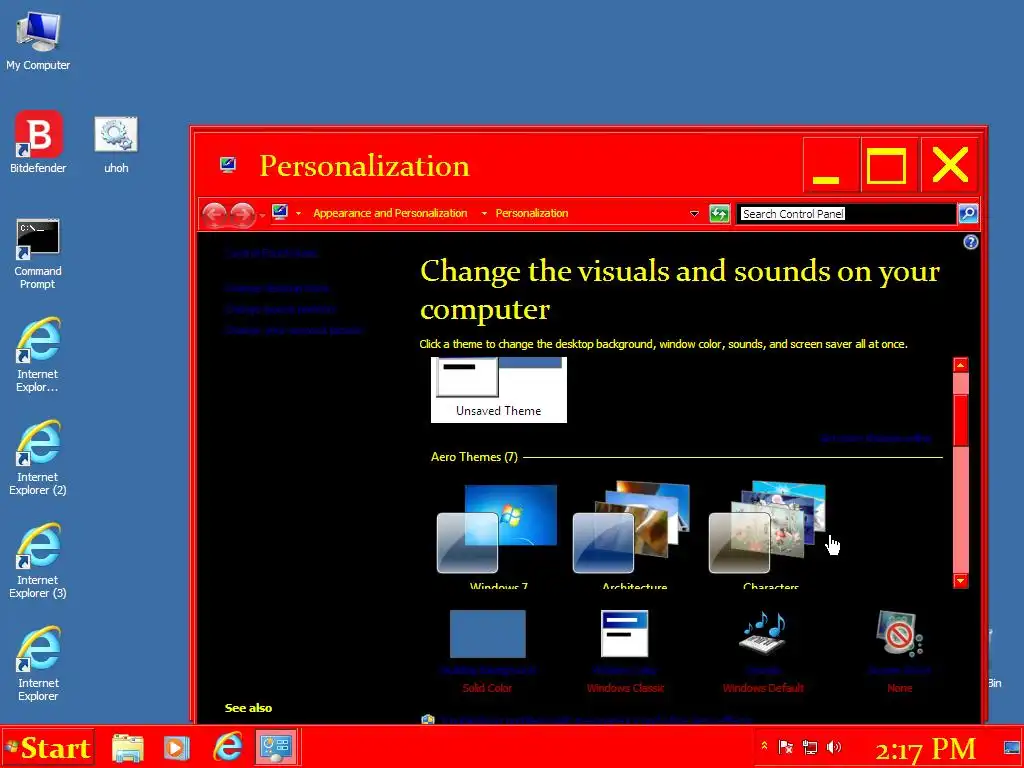Image resolution: width=1024 pixels, height=768 pixels.
Task: Open the volume speaker tray icon
Action: [x=834, y=747]
